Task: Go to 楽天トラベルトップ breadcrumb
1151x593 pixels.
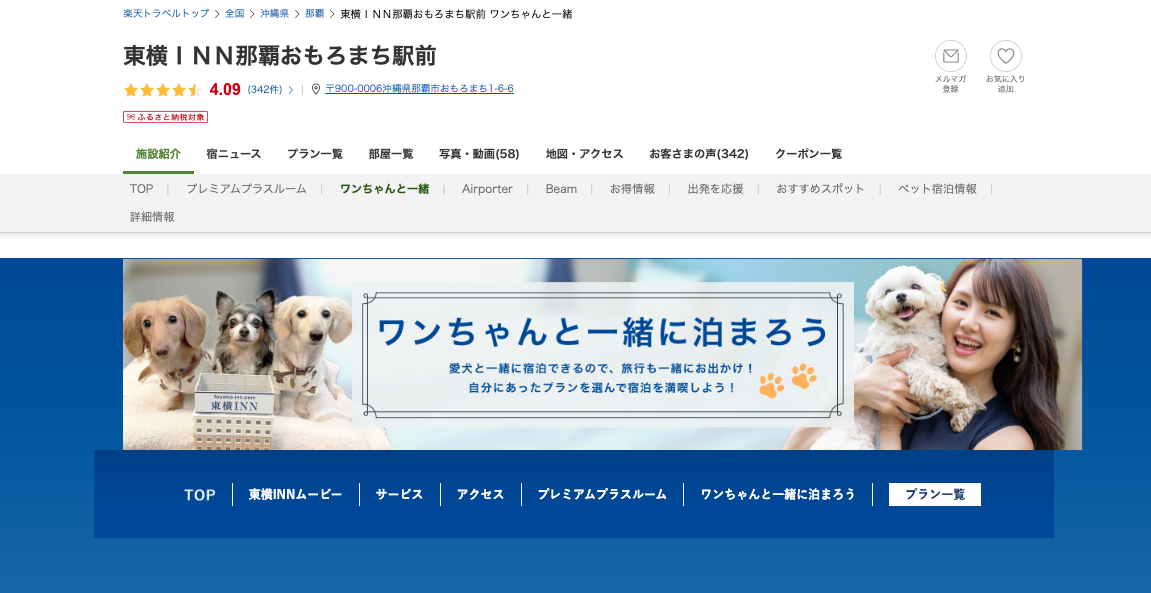Action: tap(166, 14)
